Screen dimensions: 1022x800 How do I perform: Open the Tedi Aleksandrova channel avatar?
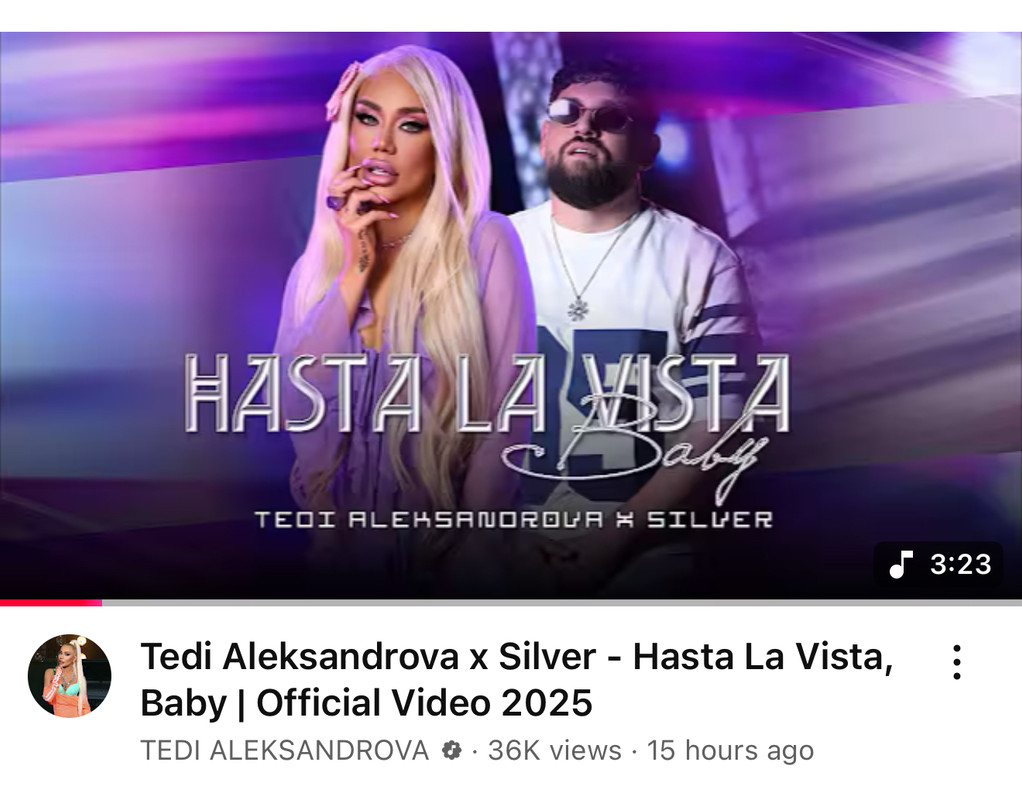click(x=69, y=675)
